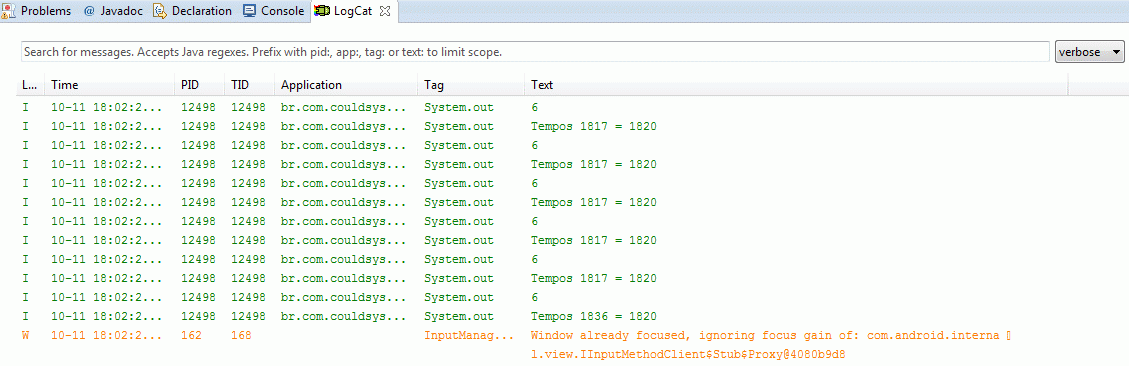This screenshot has width=1129, height=366.
Task: Click the TID value 168
Action: pos(242,335)
